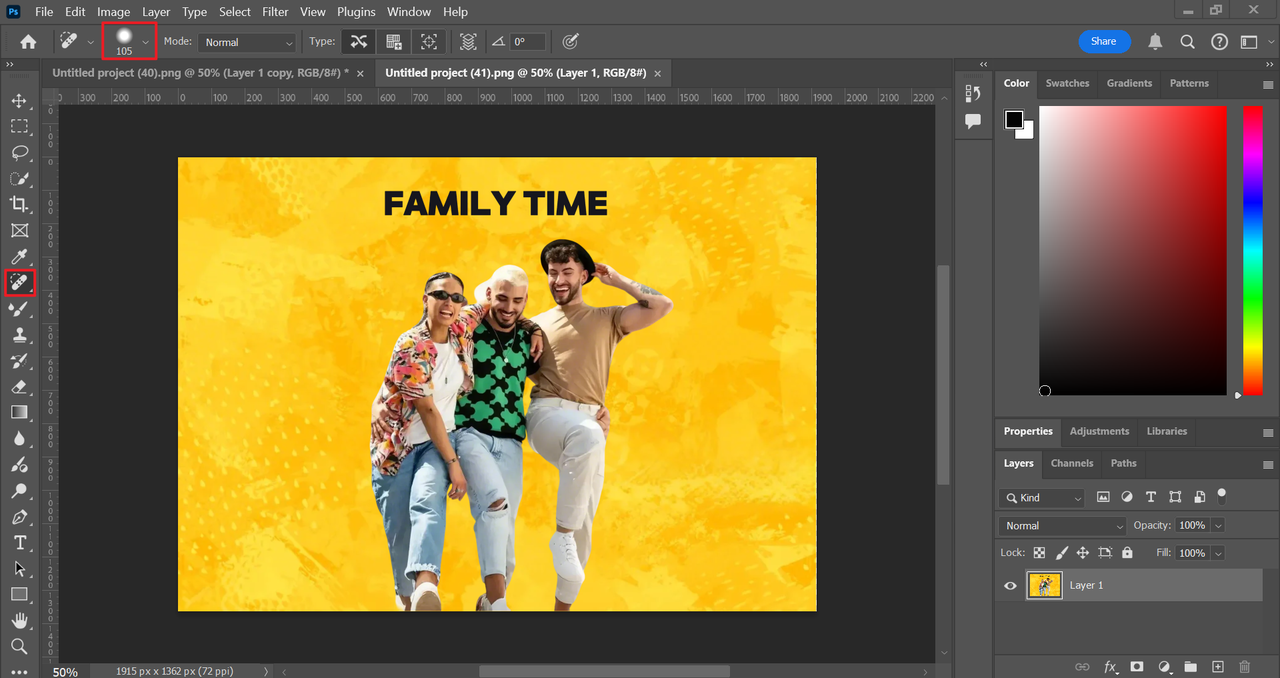The height and width of the screenshot is (678, 1280).
Task: Select the Path Selection tool
Action: pos(19,569)
